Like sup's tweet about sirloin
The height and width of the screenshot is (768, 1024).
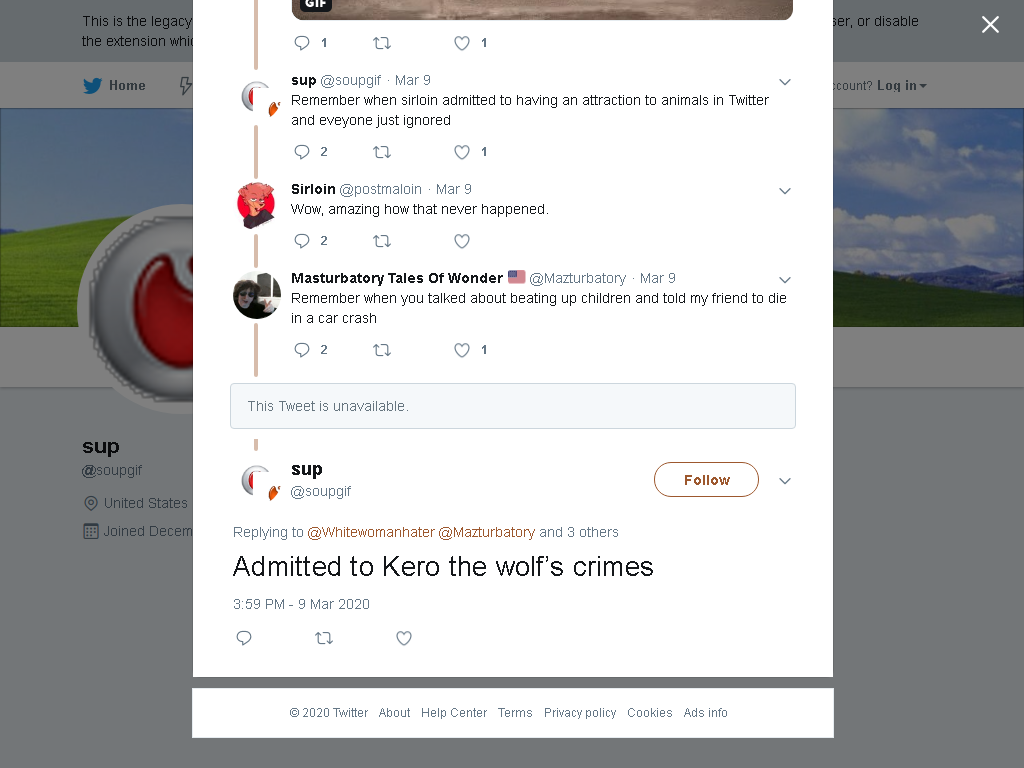[x=462, y=152]
